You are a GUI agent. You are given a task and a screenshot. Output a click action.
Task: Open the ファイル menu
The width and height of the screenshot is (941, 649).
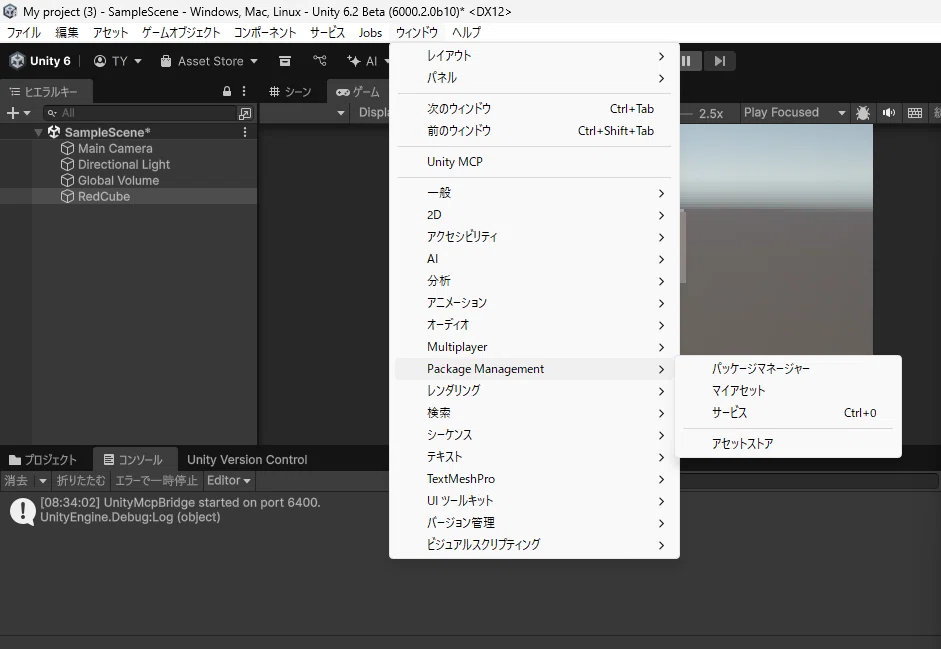[23, 32]
